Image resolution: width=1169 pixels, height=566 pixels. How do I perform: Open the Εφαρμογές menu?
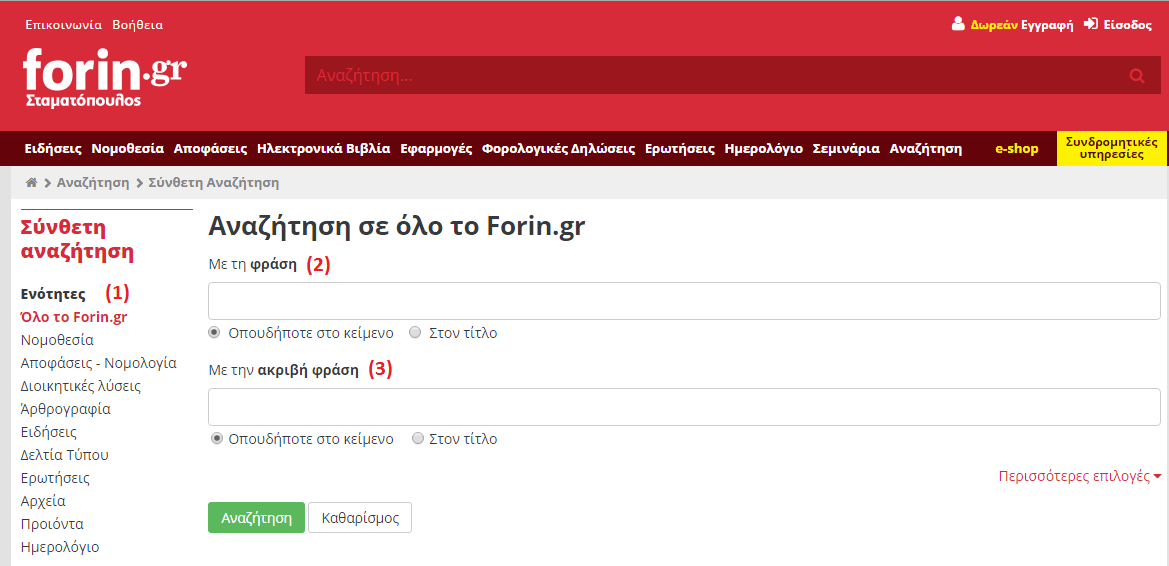tap(436, 148)
